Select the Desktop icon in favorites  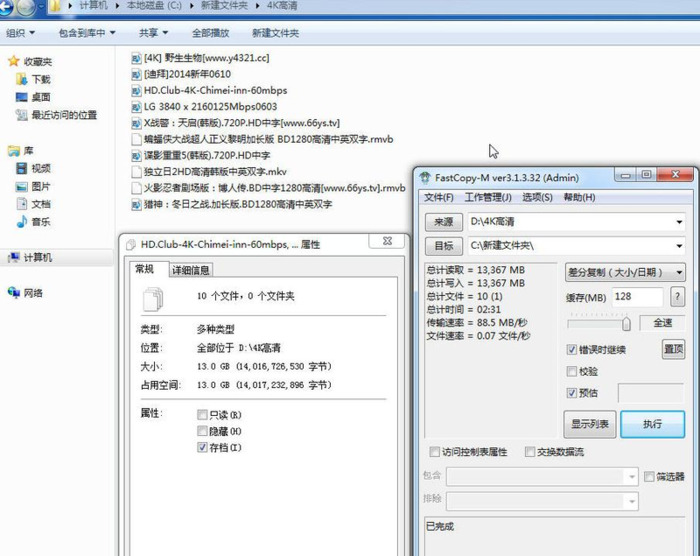[x=21, y=97]
